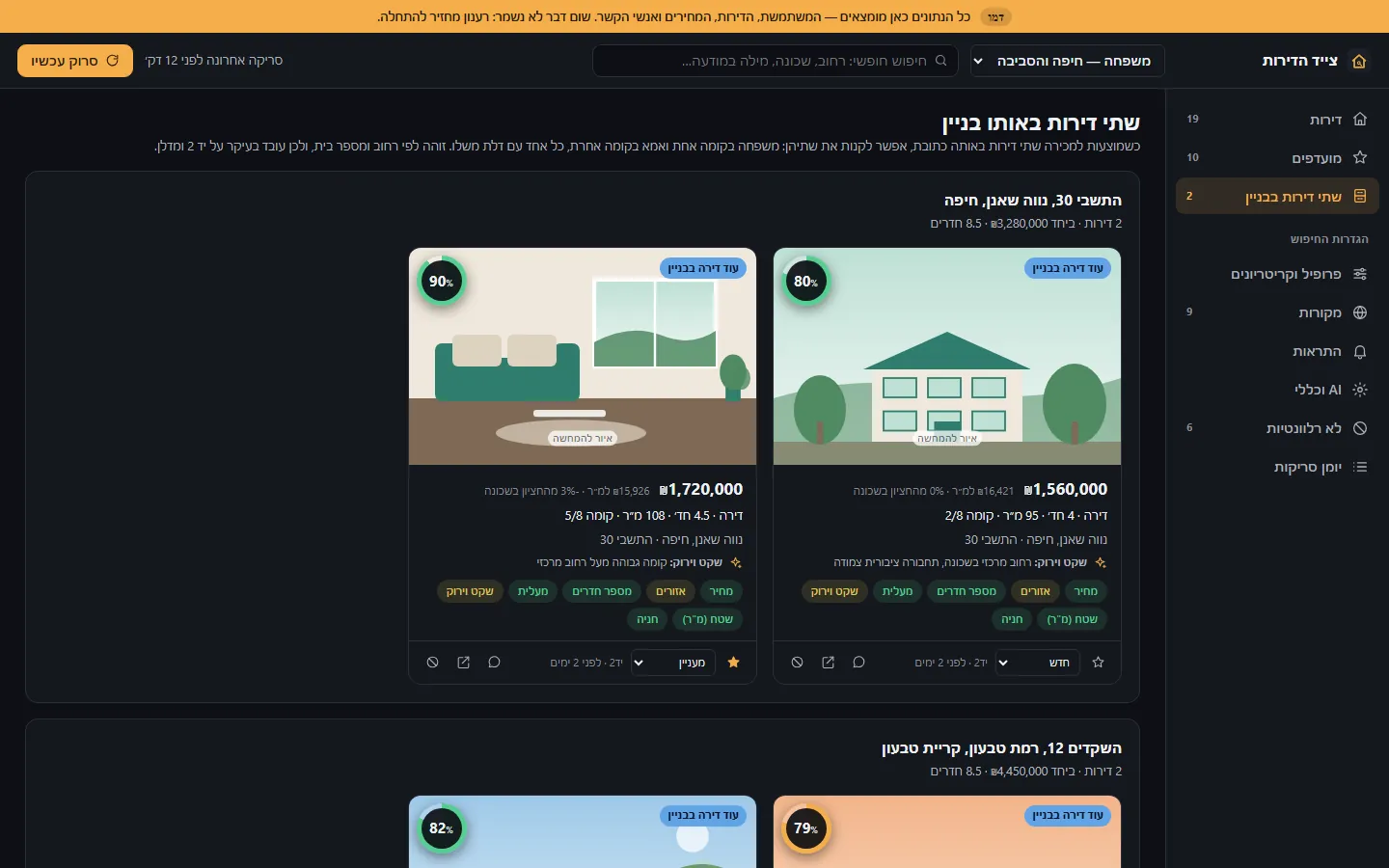The image size is (1389, 868).
Task: Click the bell icon for התראות
Action: click(1360, 351)
